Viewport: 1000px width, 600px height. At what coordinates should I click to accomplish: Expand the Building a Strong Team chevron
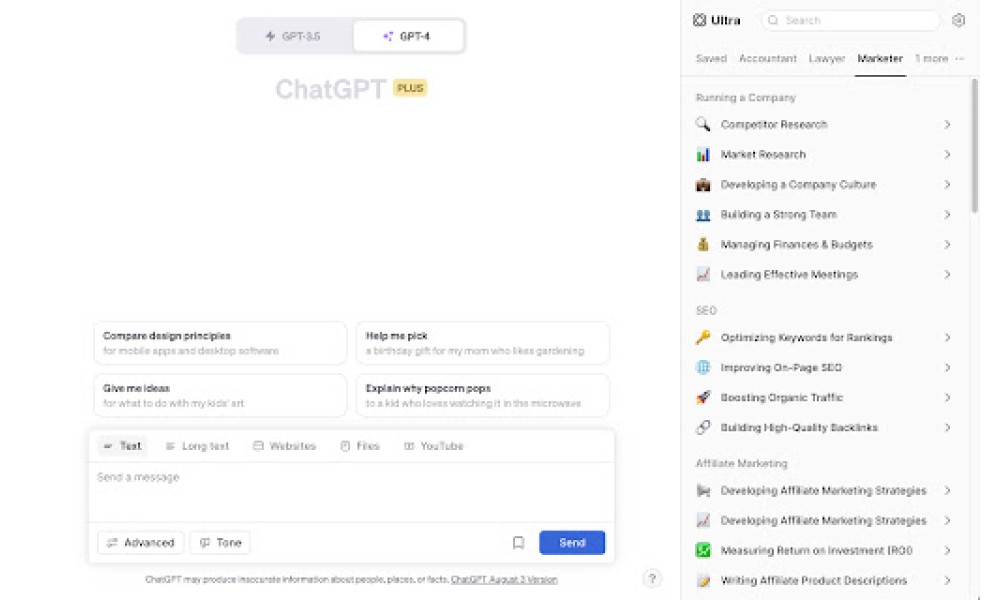coord(947,214)
